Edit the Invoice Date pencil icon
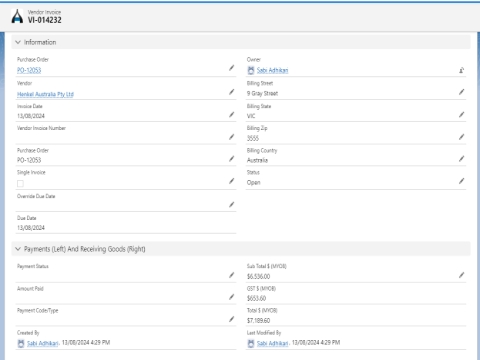The height and width of the screenshot is (360, 480). [x=232, y=115]
